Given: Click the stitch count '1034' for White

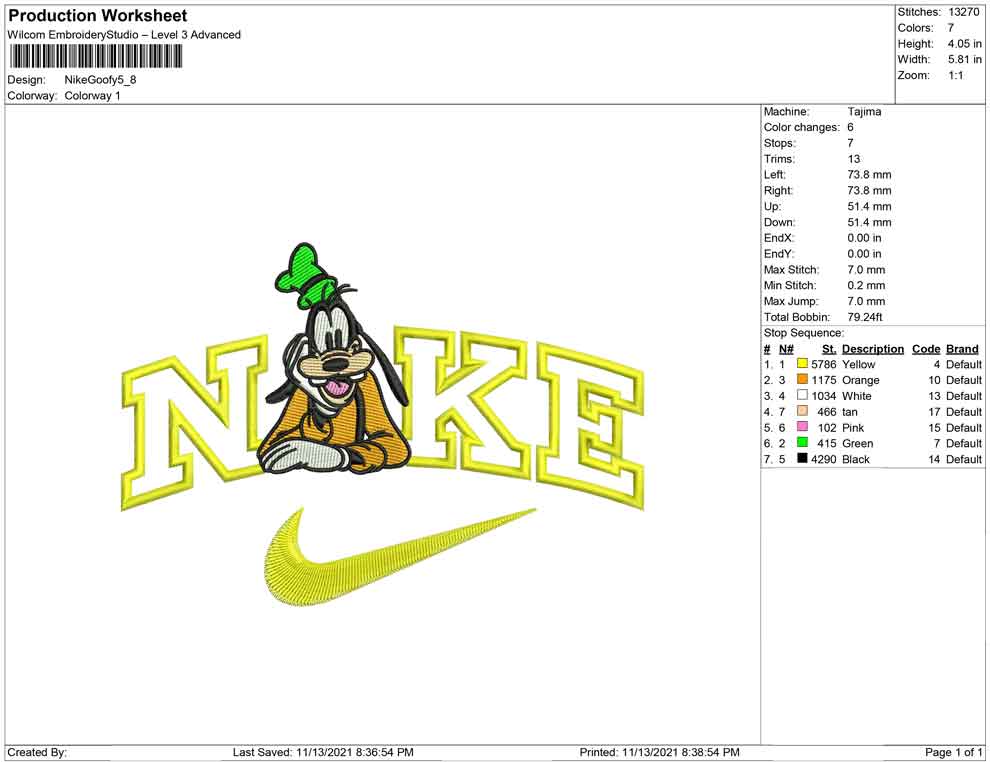Looking at the screenshot, I should coord(824,396).
